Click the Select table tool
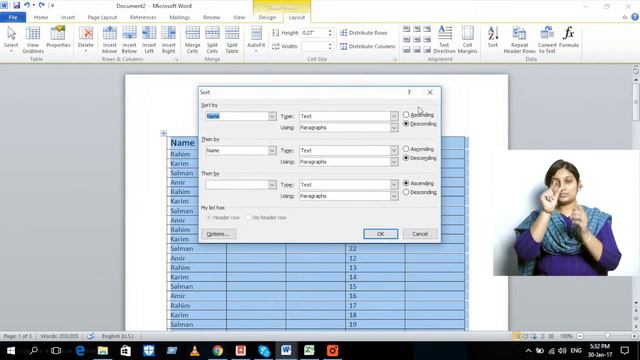640x360 pixels. coord(11,40)
